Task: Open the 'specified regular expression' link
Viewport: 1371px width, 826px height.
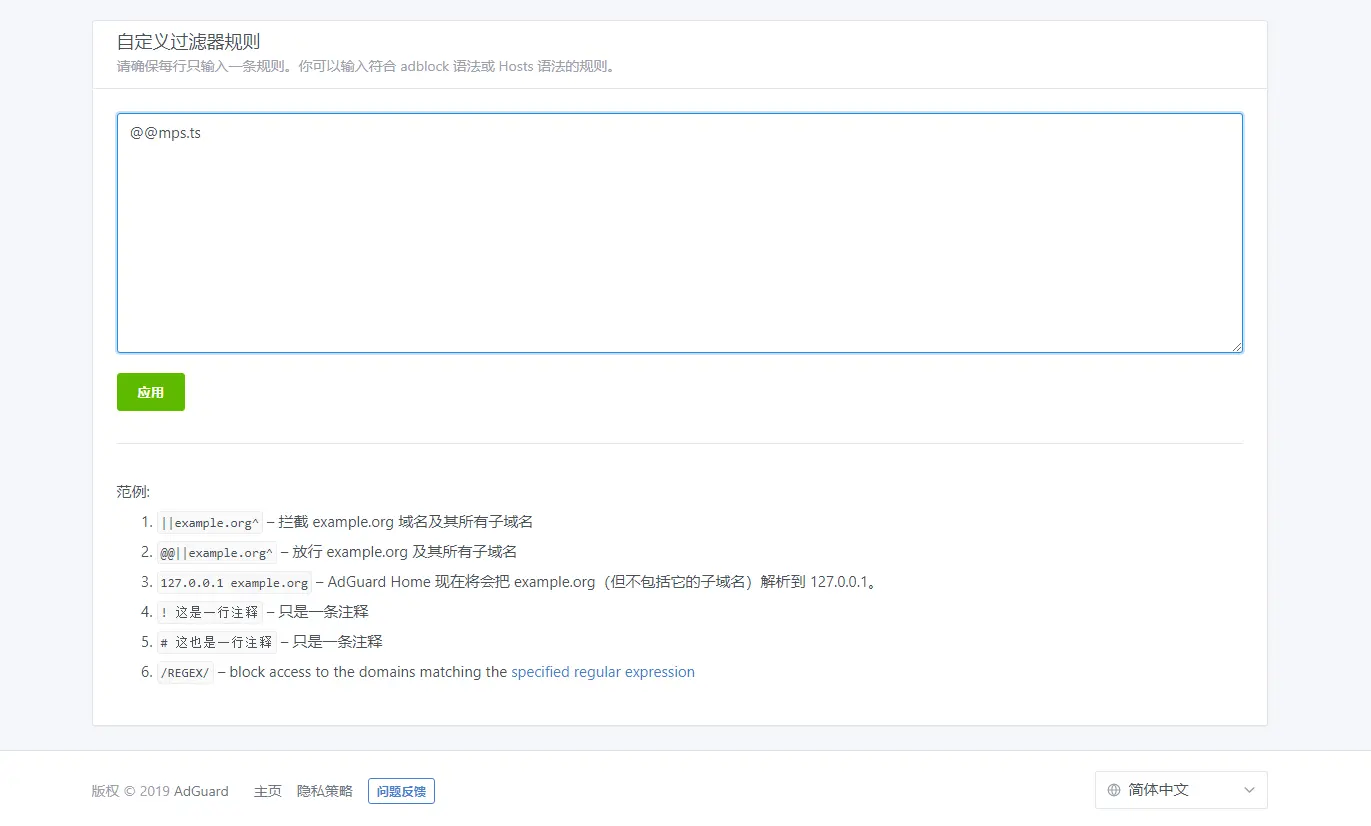Action: (603, 672)
